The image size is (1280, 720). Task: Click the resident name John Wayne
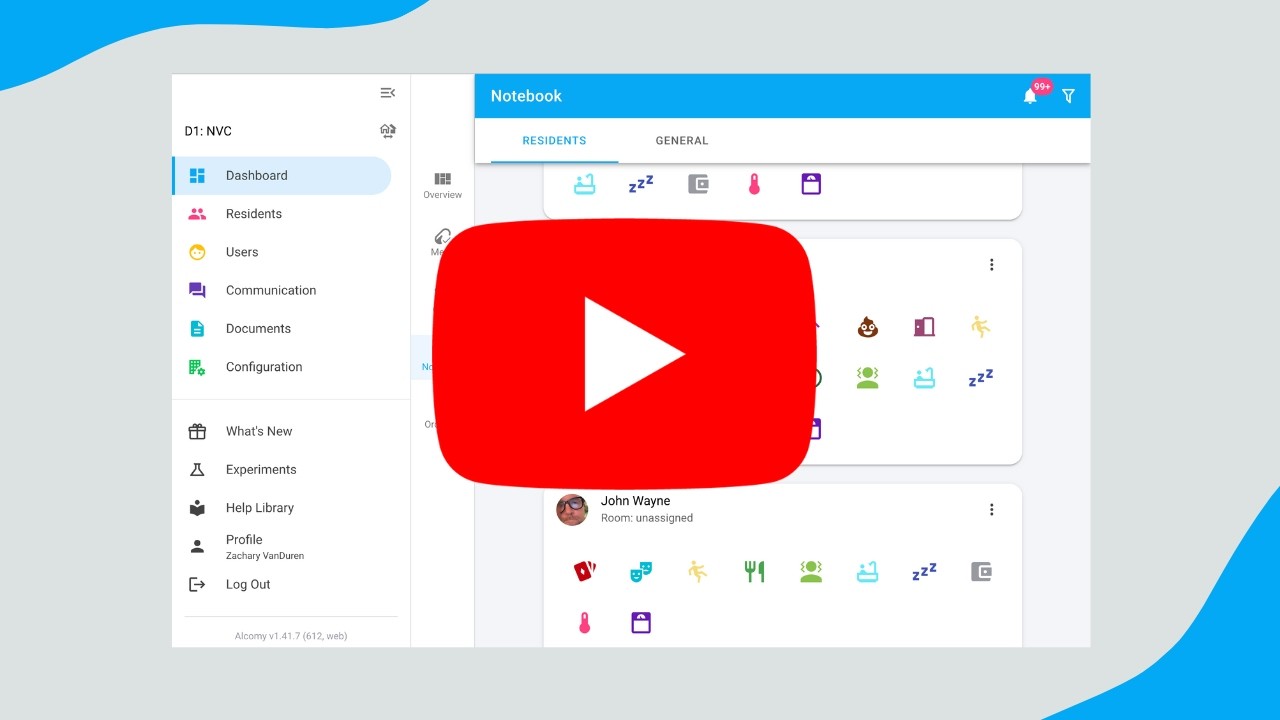[x=636, y=501]
